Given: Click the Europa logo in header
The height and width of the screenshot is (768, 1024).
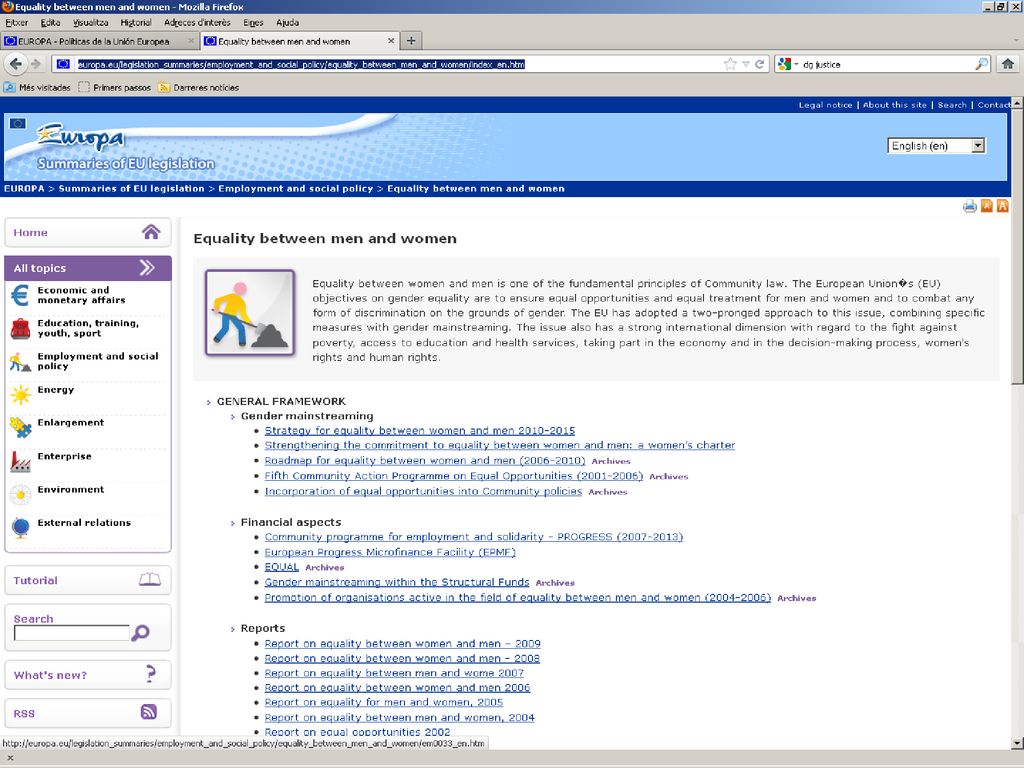Looking at the screenshot, I should point(81,137).
